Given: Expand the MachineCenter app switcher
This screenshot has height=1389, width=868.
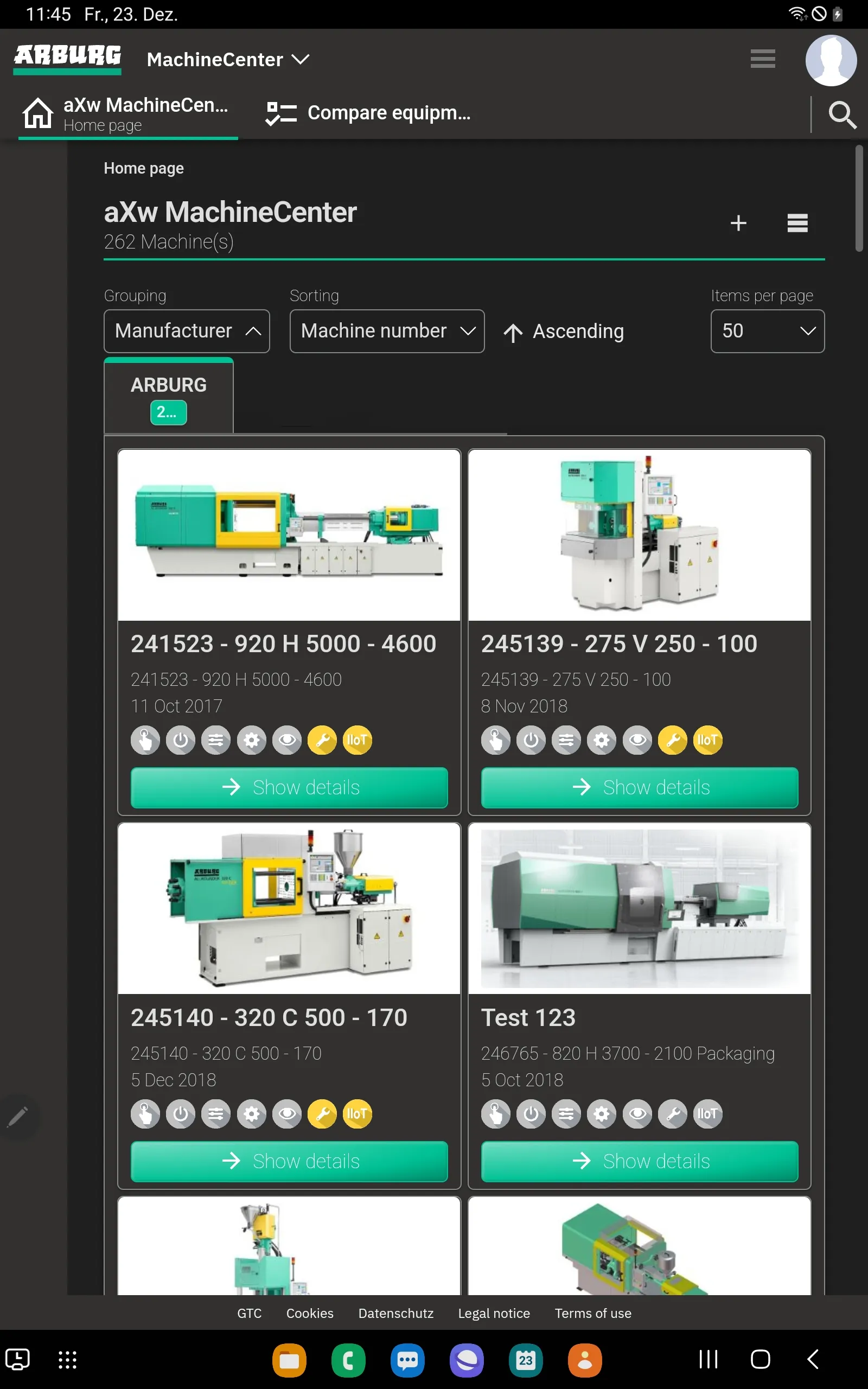Looking at the screenshot, I should point(228,59).
